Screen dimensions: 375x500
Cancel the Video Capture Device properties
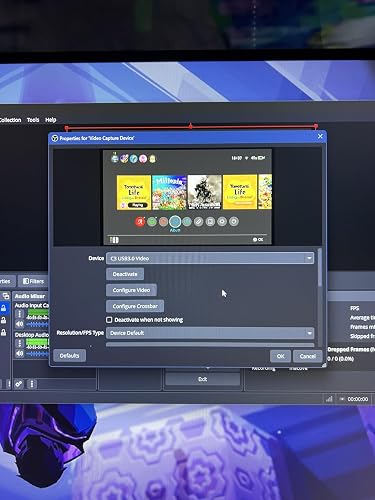tap(307, 356)
